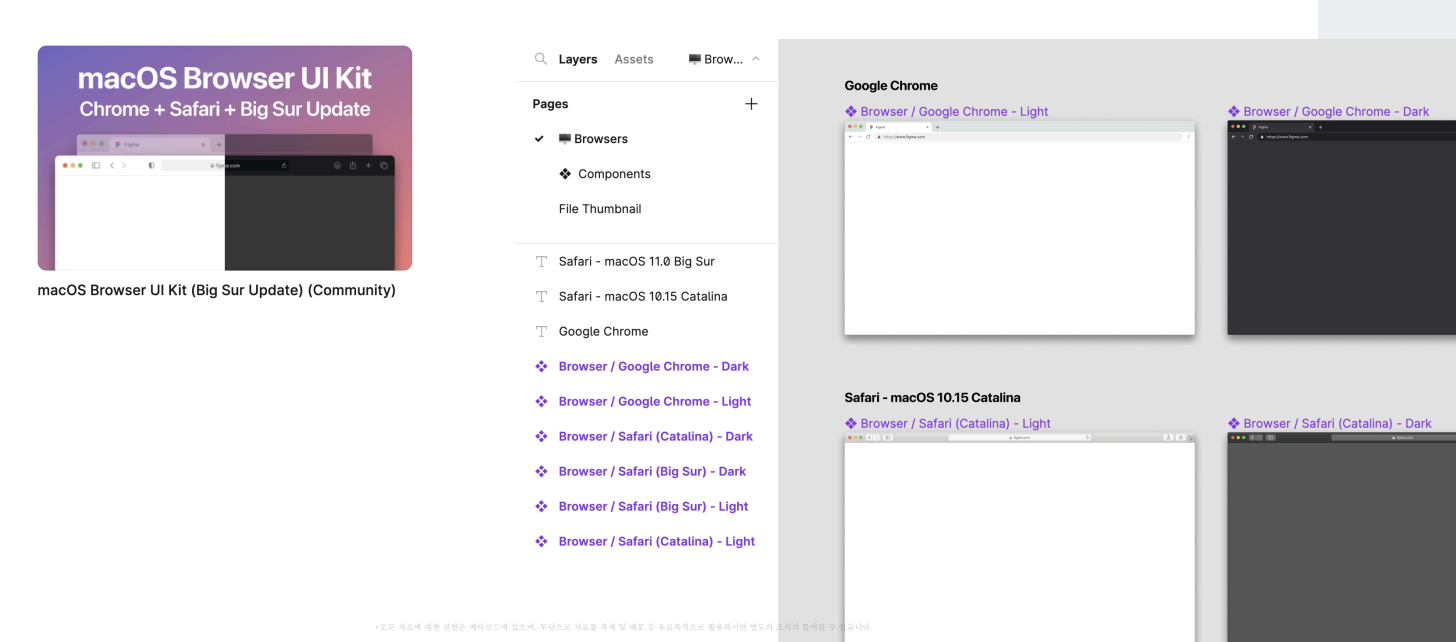Click the Components page diamond icon
The width and height of the screenshot is (1456, 642).
coord(565,174)
